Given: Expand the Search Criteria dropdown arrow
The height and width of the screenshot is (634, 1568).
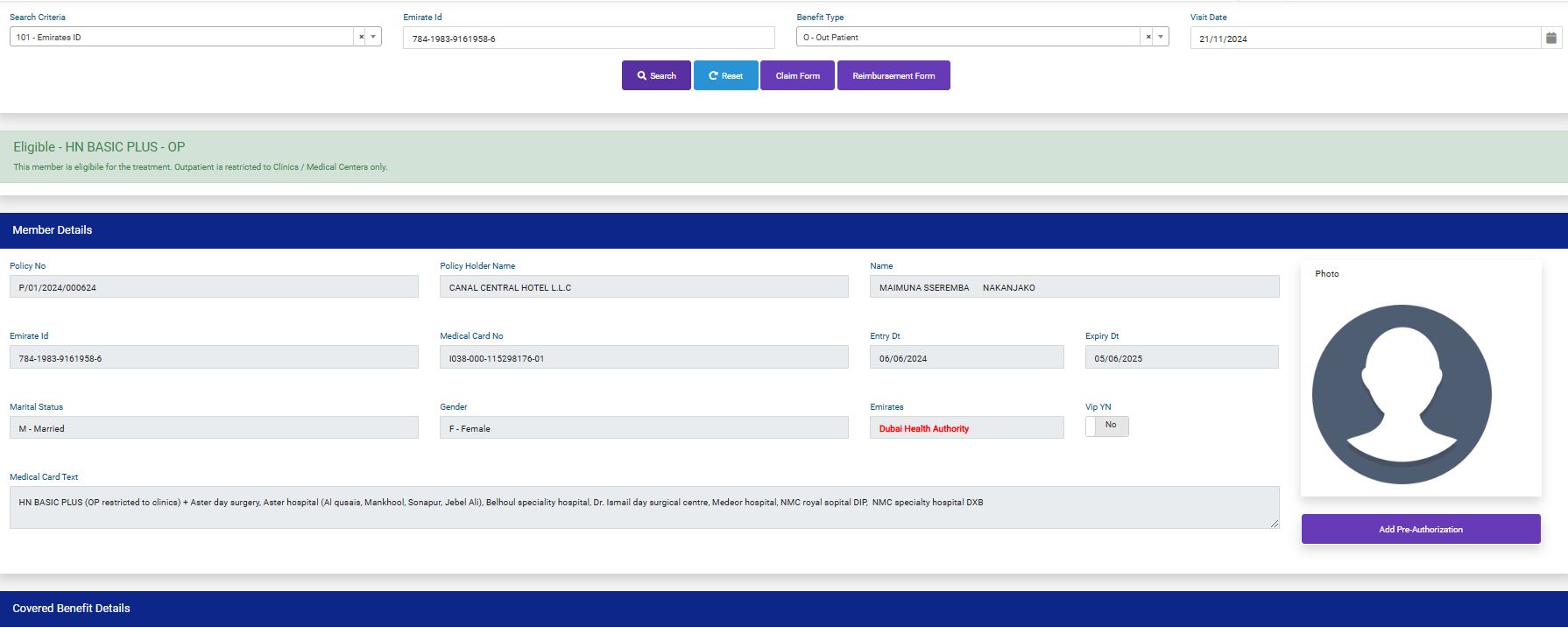Looking at the screenshot, I should coord(374,37).
